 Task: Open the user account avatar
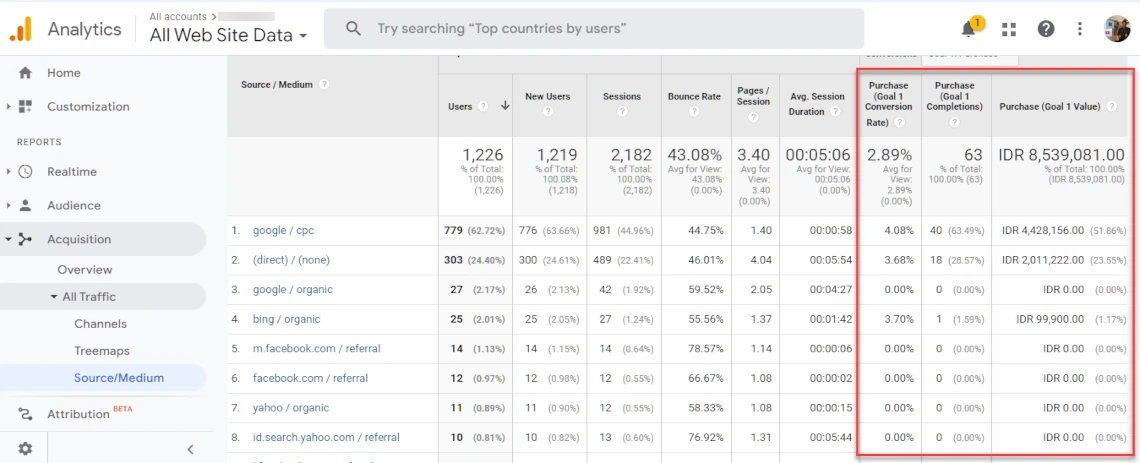(1117, 29)
